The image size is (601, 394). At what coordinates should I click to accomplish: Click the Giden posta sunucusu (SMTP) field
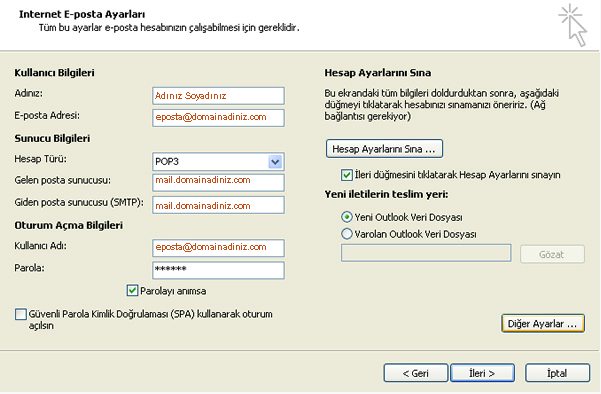tap(218, 205)
